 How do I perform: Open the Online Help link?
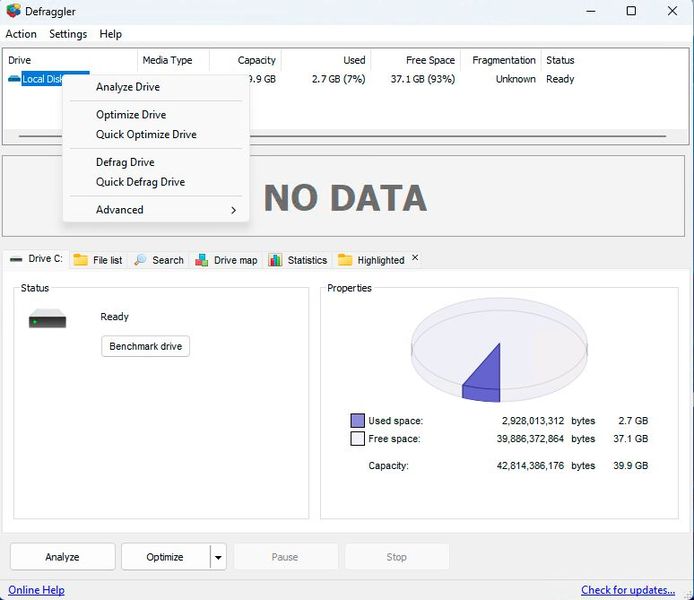point(36,590)
